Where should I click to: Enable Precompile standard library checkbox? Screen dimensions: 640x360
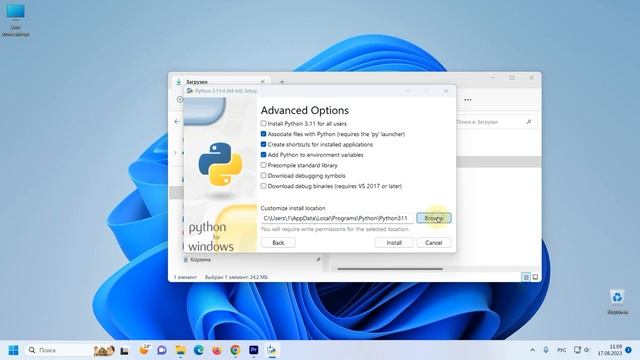click(x=263, y=165)
